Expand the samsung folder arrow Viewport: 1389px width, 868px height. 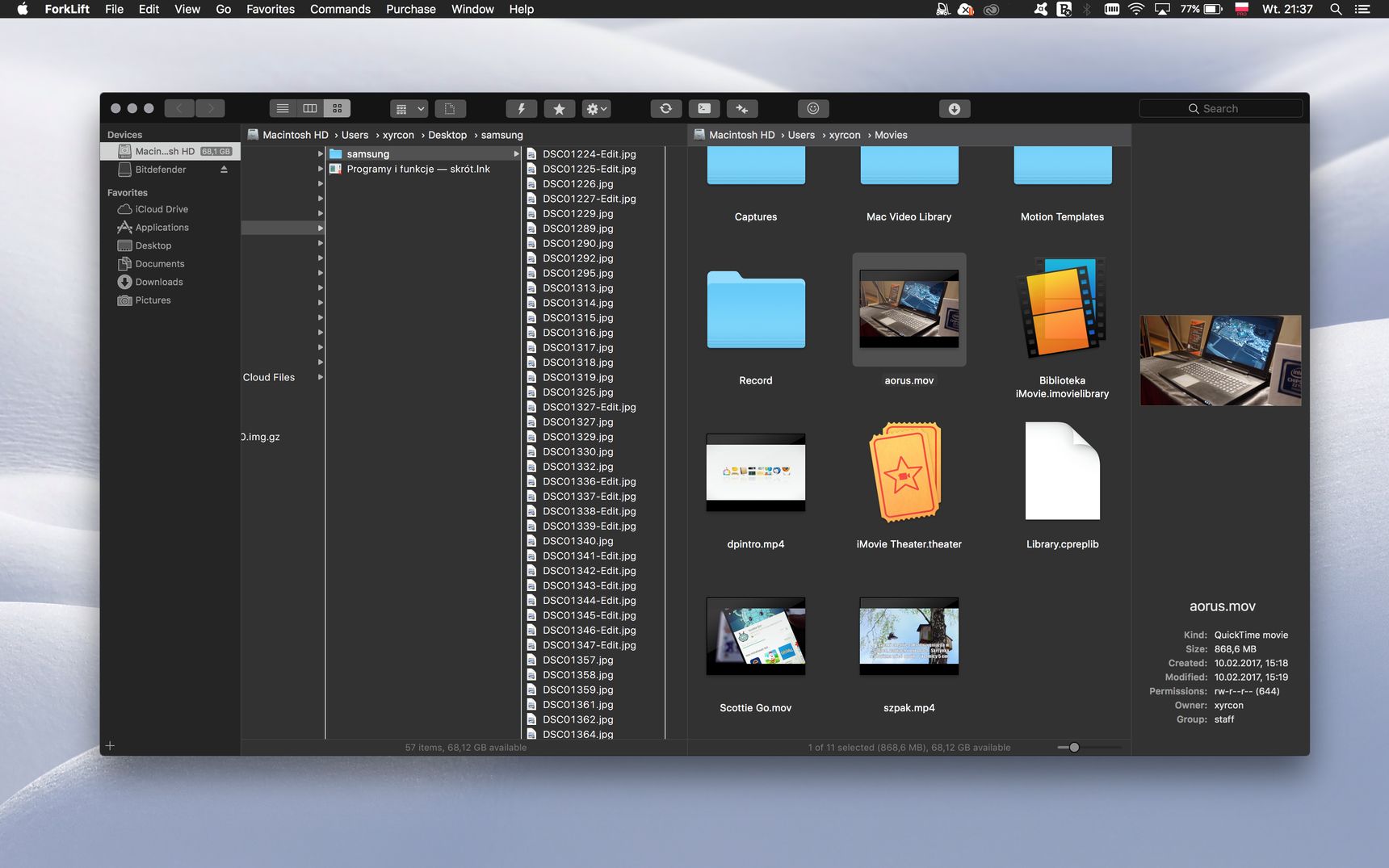pyautogui.click(x=516, y=153)
